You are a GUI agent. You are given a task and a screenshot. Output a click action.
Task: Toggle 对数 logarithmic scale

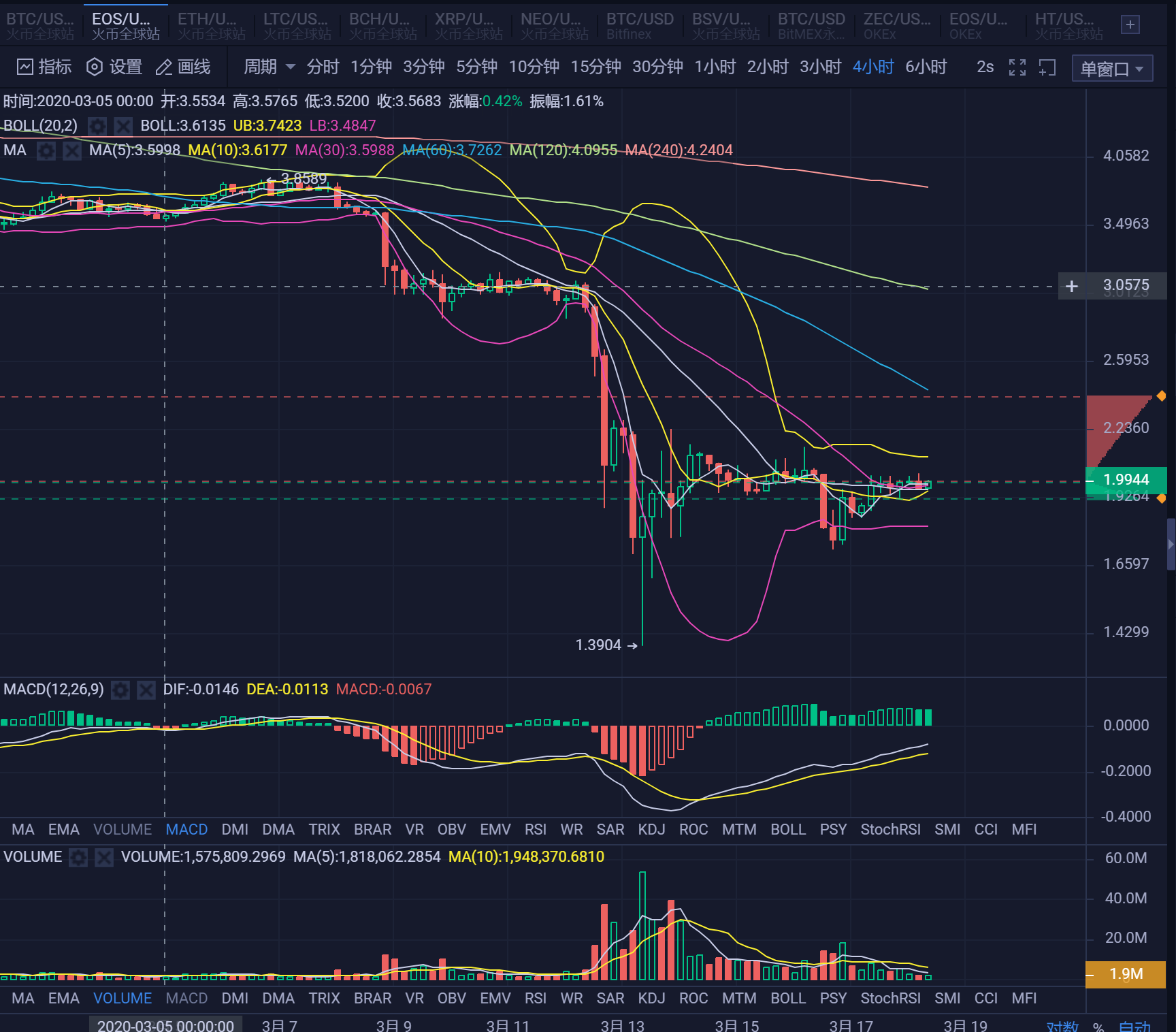1062,1025
